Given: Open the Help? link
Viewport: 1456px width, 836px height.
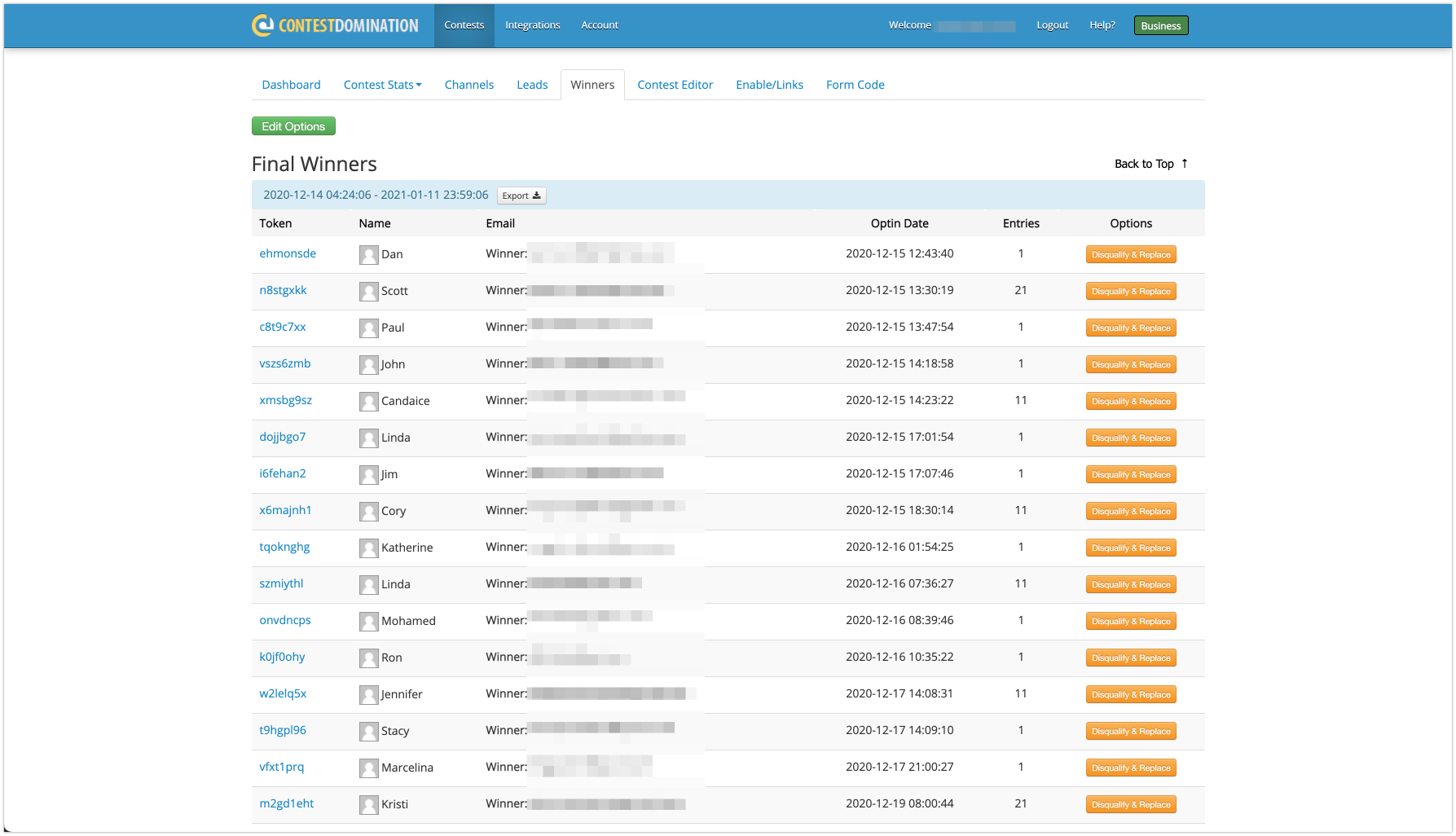Looking at the screenshot, I should coord(1102,25).
